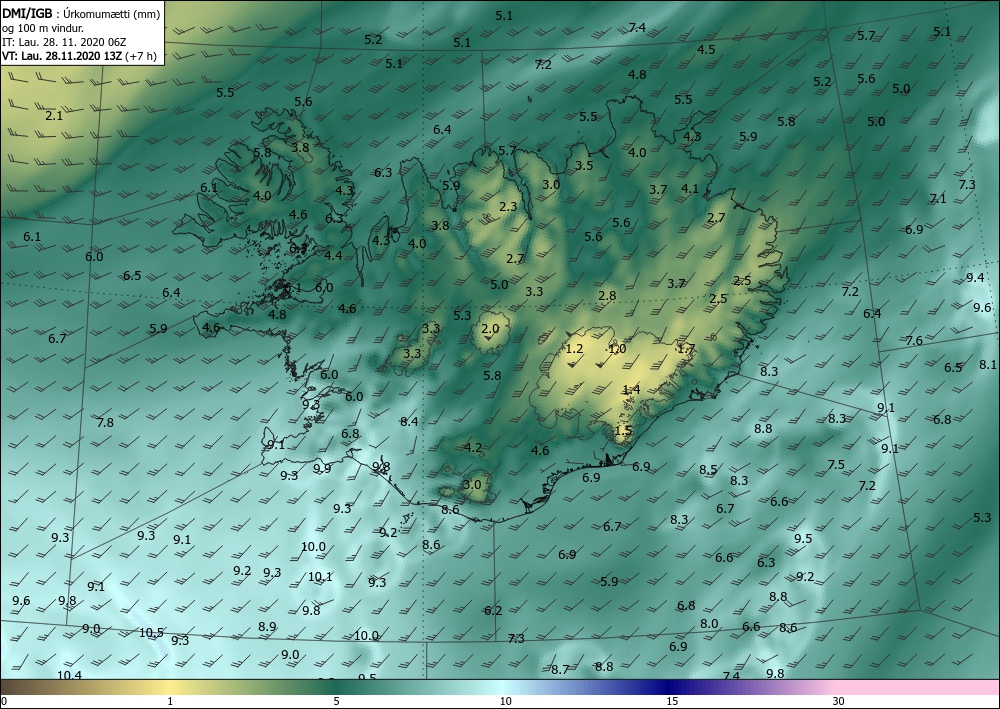1000x709 pixels.
Task: Click the '1.7' value on the map
Action: (686, 349)
